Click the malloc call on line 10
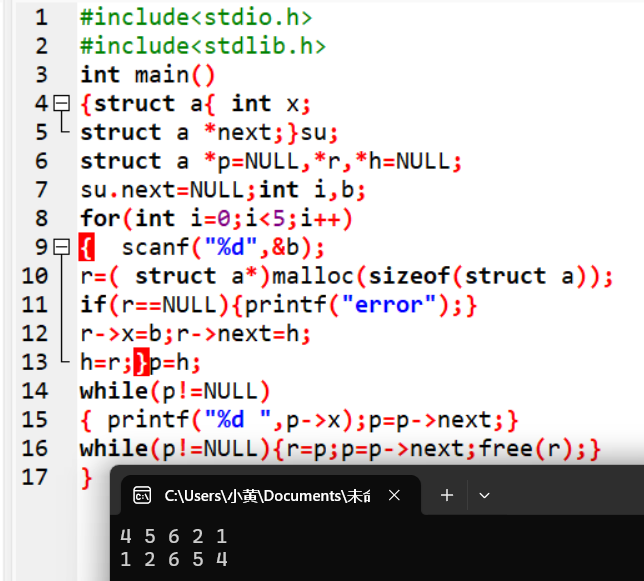 click(443, 276)
